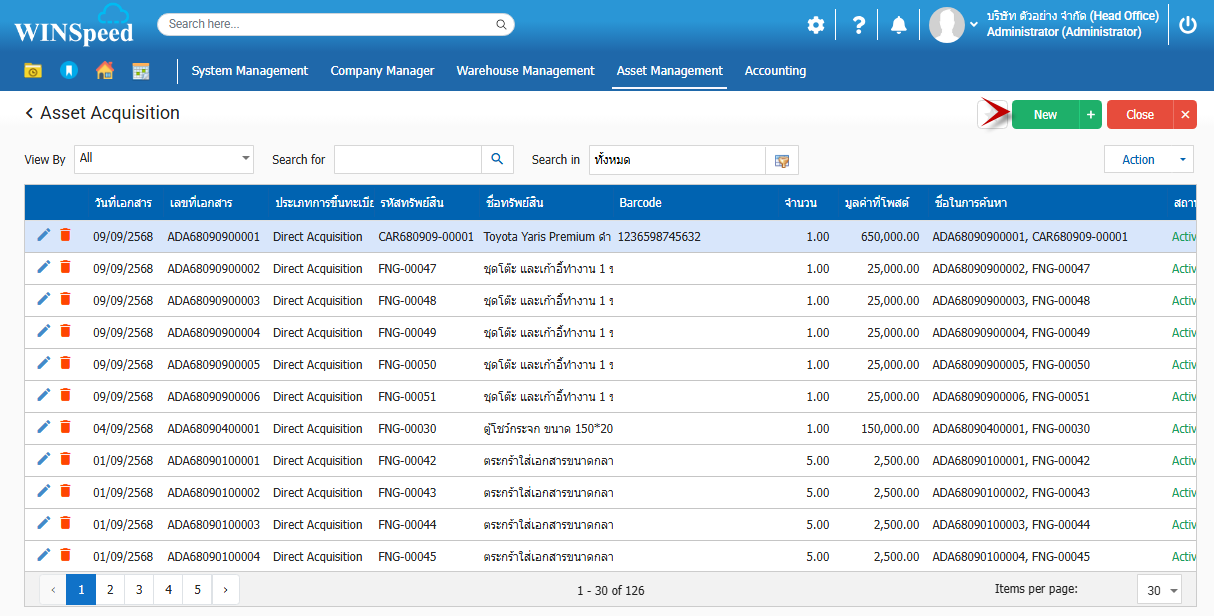
Task: Delete record ADA68090400001 with trash icon
Action: 65,427
